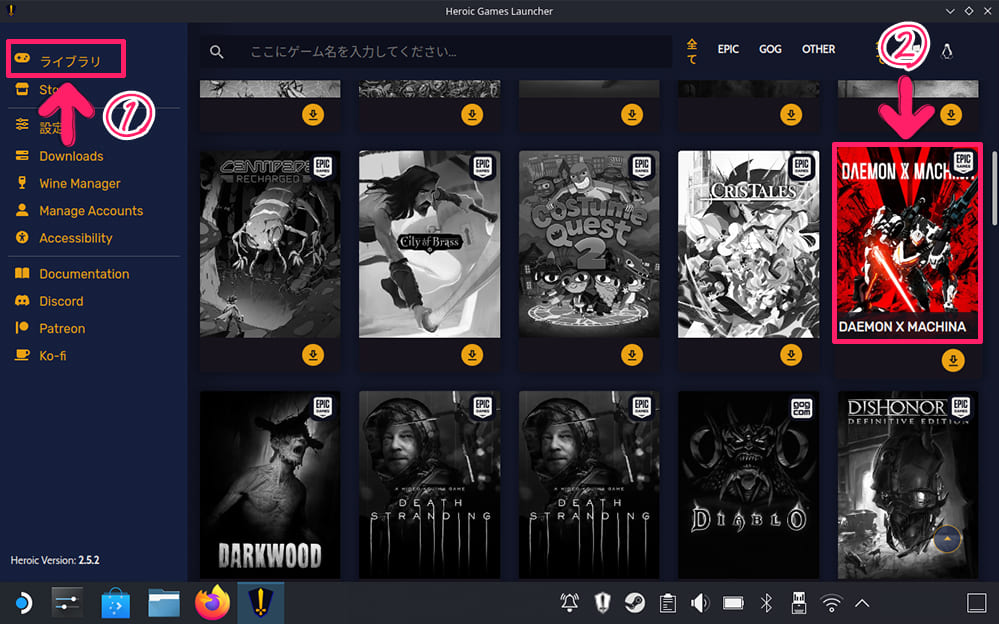Download Daemon X Machina with its install icon
Viewport: 999px width, 624px height.
(x=953, y=360)
